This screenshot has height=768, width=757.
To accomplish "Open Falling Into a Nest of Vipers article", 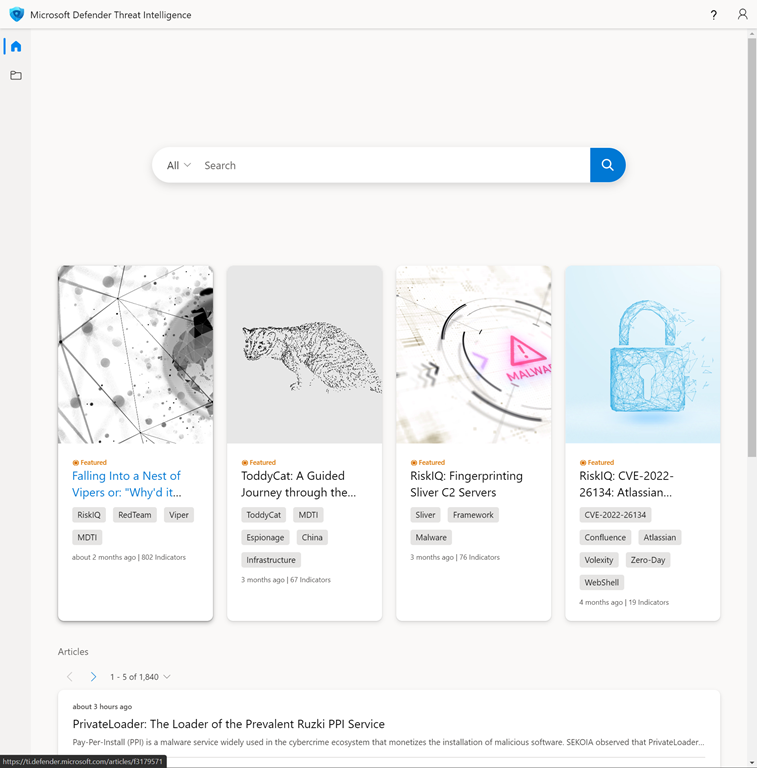I will pos(126,484).
